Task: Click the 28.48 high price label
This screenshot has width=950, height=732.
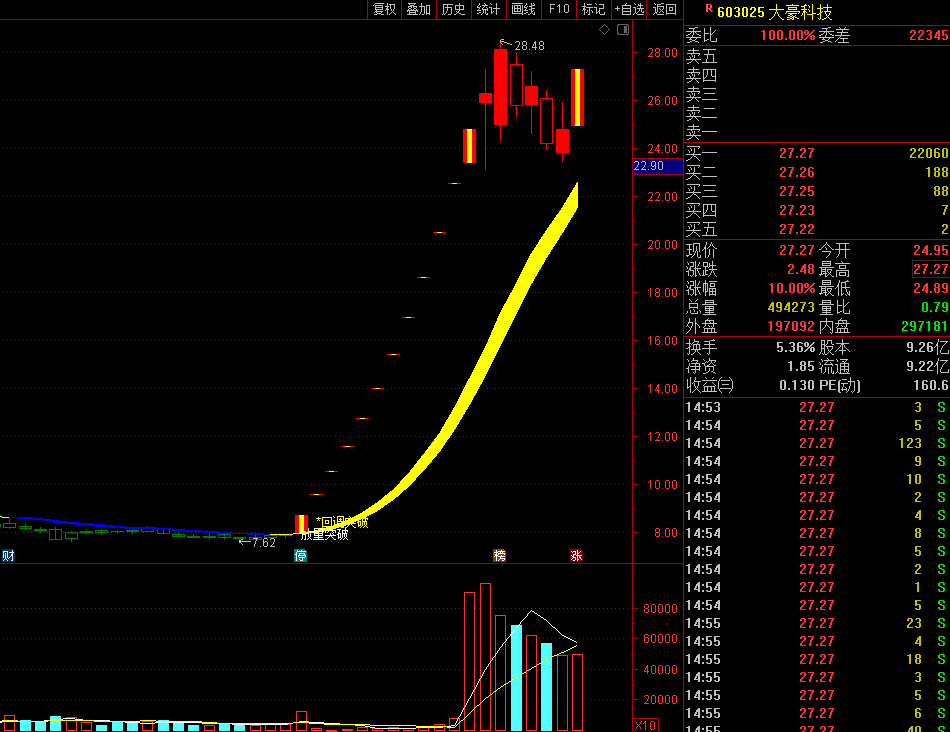Action: pyautogui.click(x=529, y=46)
